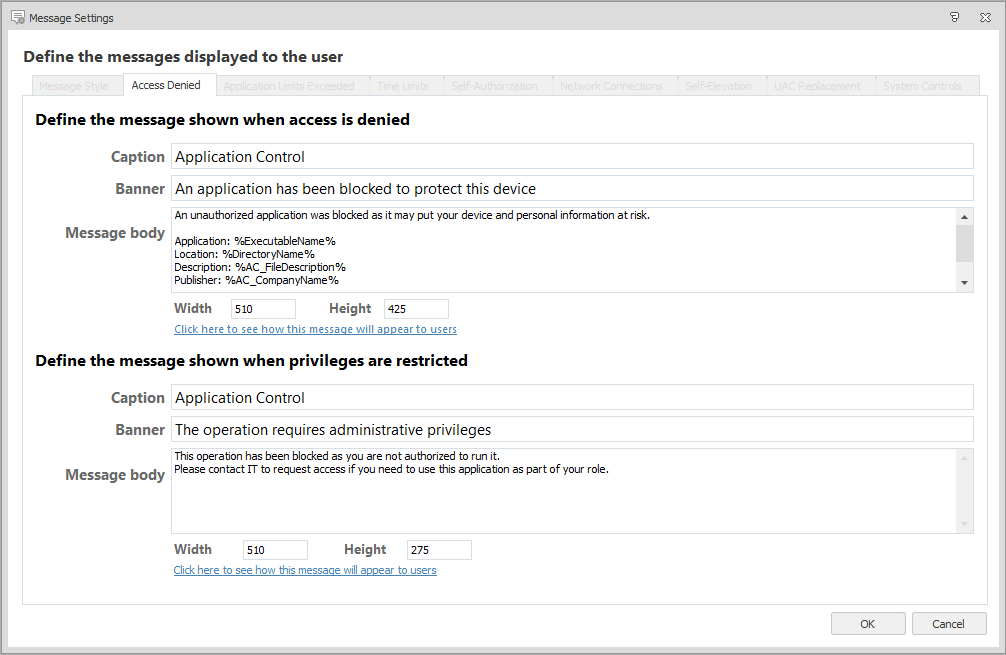This screenshot has height=655, width=1006.
Task: Open the Self-Authorization tab
Action: click(x=494, y=86)
